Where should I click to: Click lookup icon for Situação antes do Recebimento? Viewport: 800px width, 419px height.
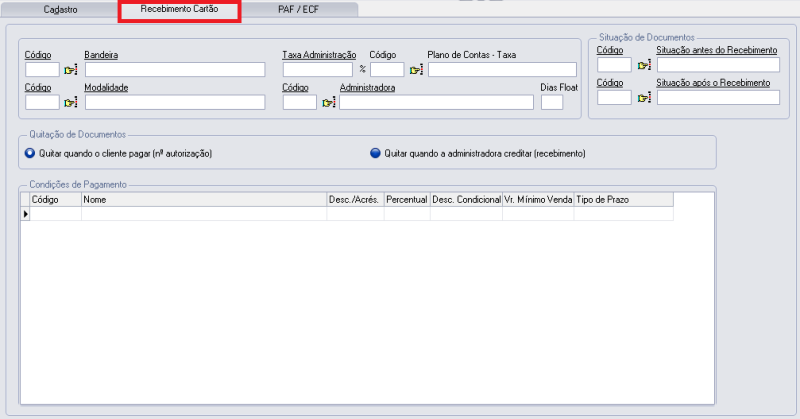click(644, 65)
